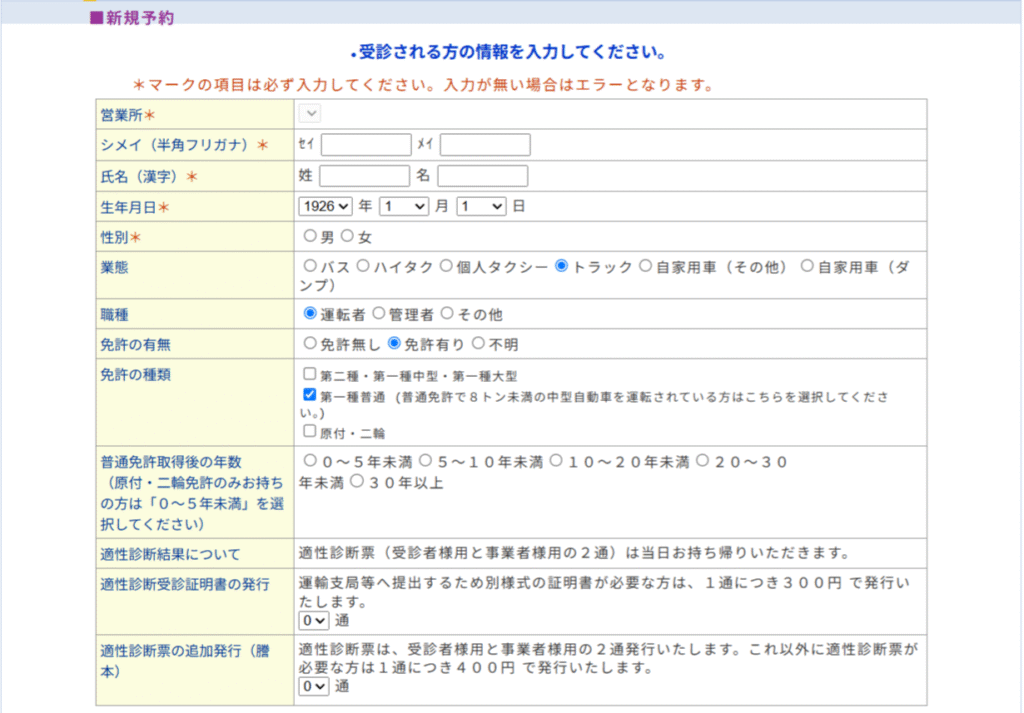Check 第二種・第一種中型・第一種大型 checkbox
1024x713 pixels.
pos(310,374)
